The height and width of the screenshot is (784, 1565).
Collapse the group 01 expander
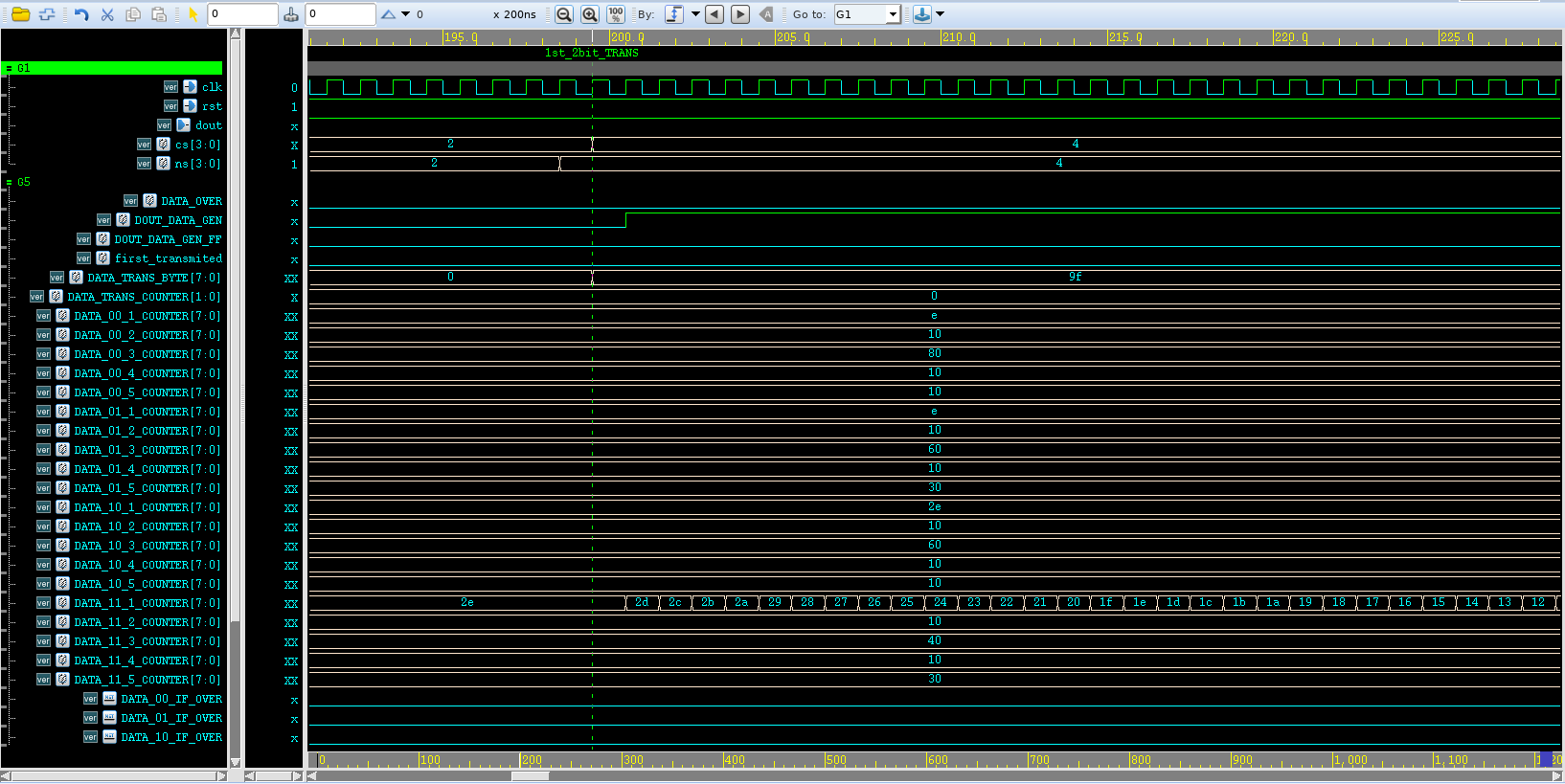coord(9,69)
